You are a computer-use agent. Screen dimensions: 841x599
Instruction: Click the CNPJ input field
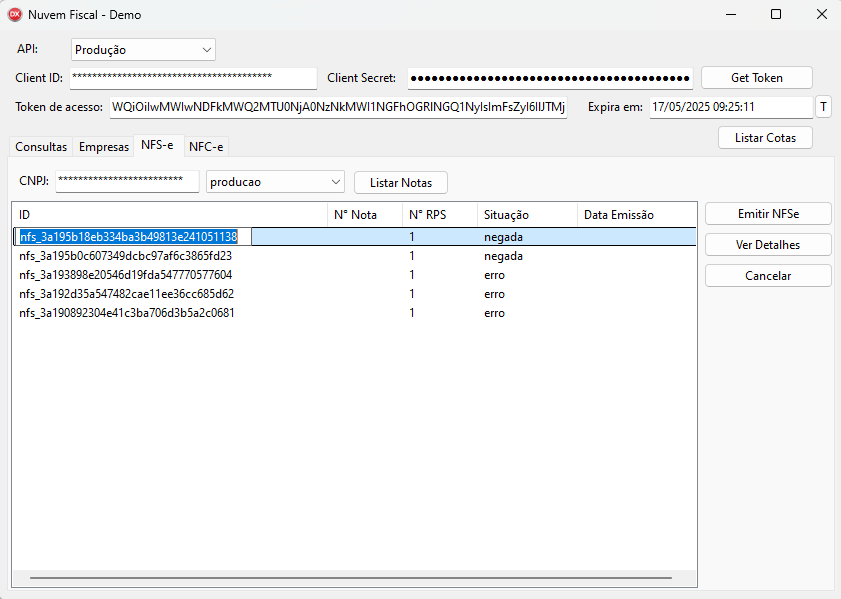pos(127,181)
